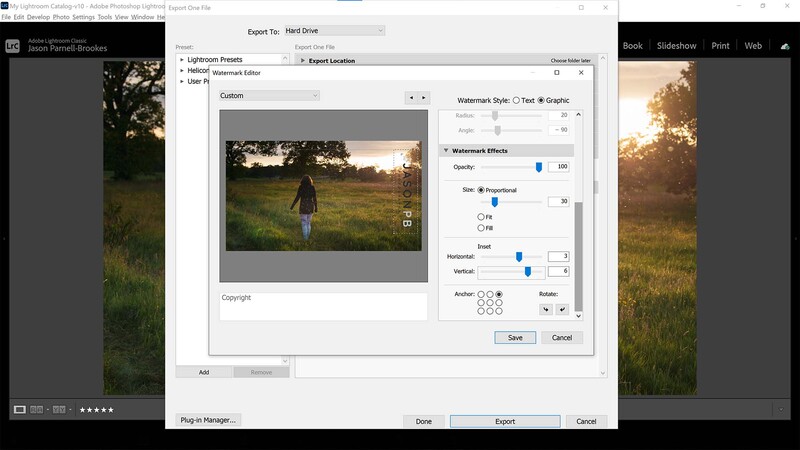Cancel the Export One File dialog
This screenshot has height=450, width=800.
pos(586,421)
